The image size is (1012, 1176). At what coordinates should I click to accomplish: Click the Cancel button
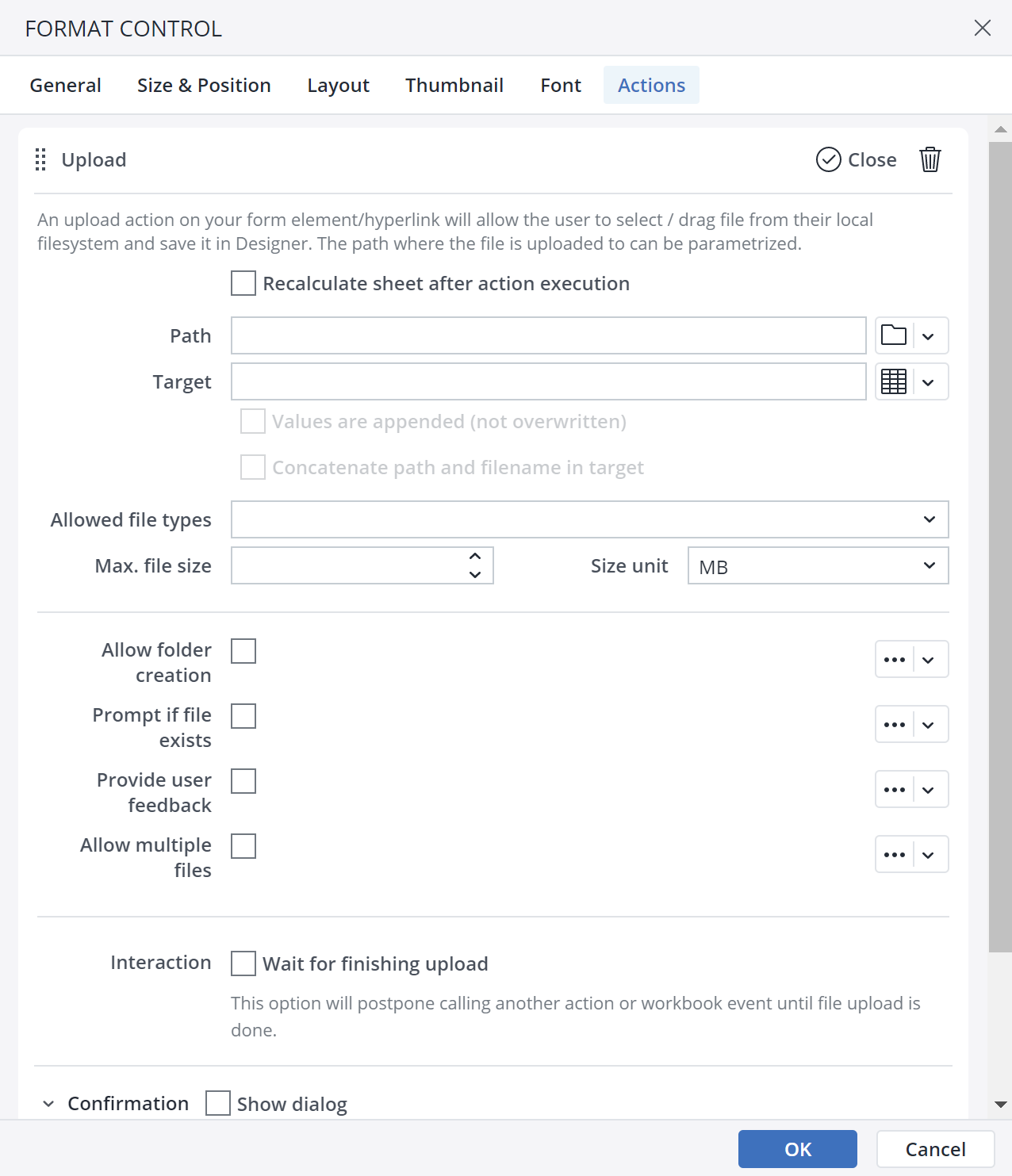pos(936,1149)
